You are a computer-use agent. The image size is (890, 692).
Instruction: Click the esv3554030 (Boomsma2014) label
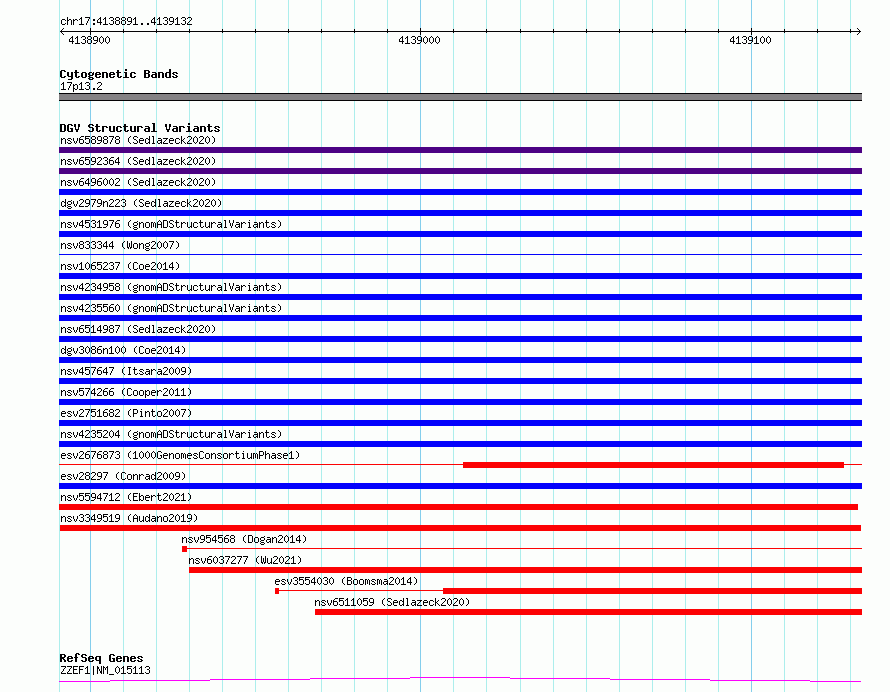346,581
